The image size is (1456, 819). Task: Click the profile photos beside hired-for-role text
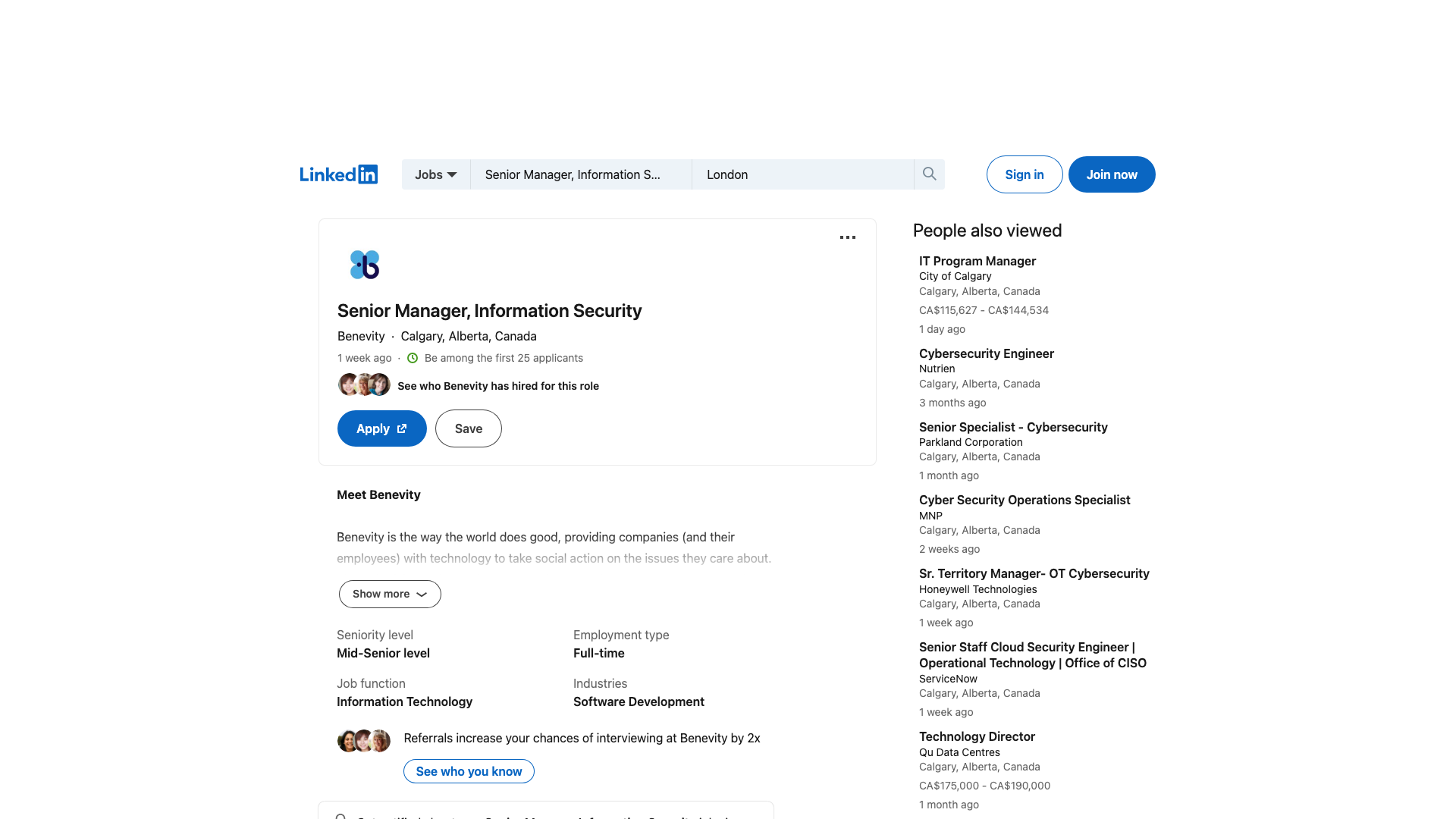[364, 384]
